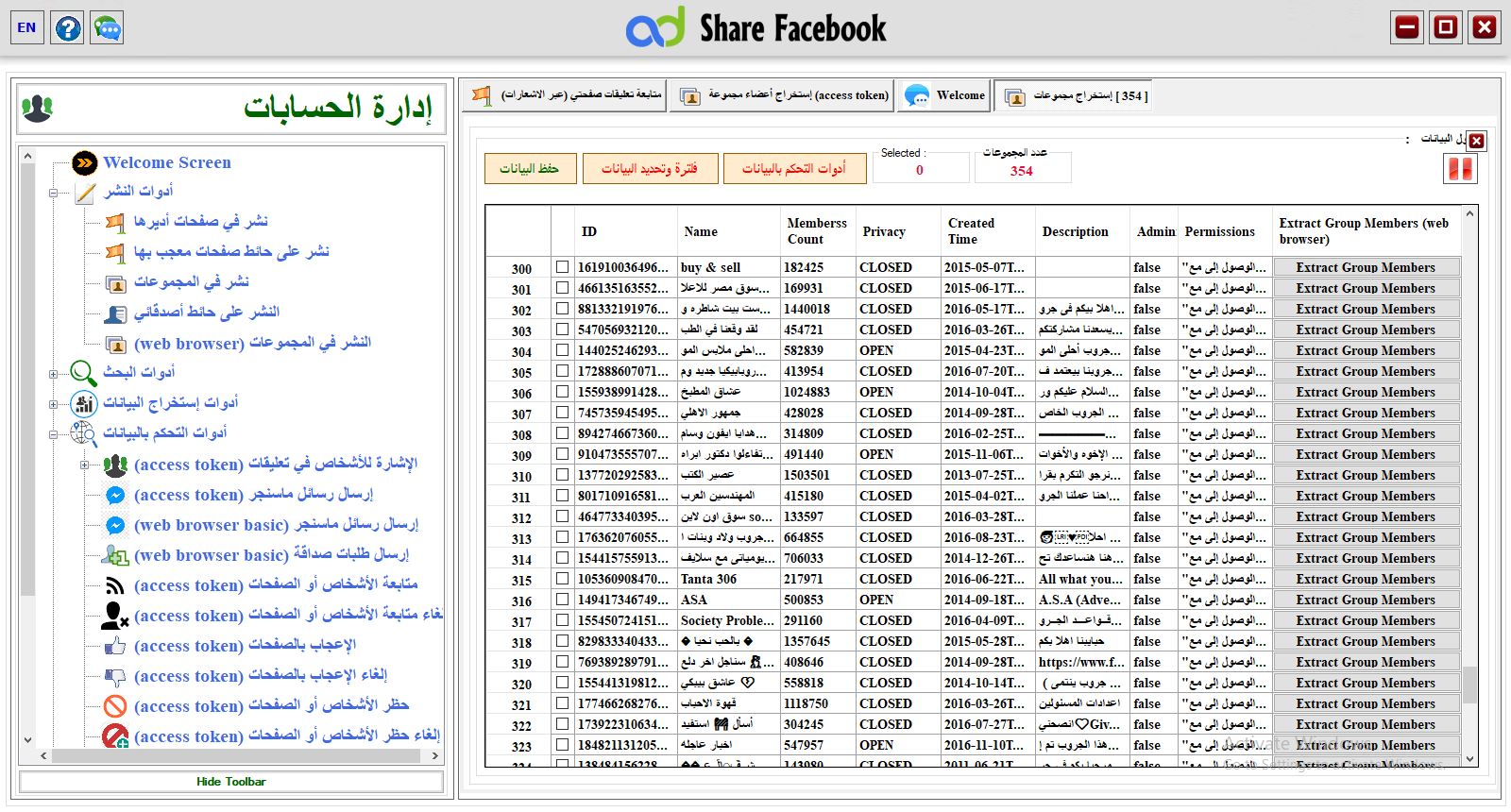
Task: Click Extract Group Members for row 300
Action: pyautogui.click(x=1366, y=267)
